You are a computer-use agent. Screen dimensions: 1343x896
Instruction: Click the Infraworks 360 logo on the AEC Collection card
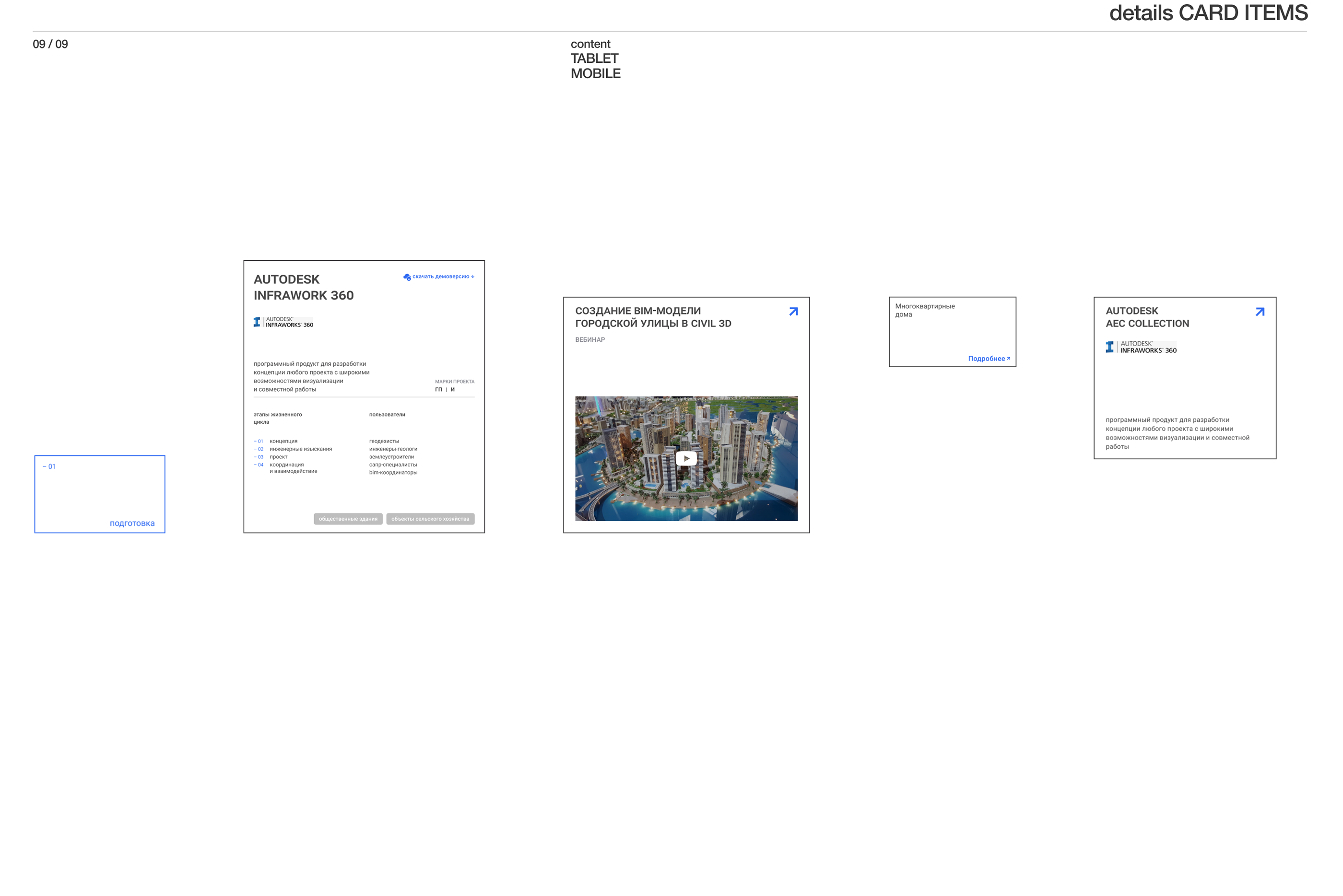[1141, 347]
